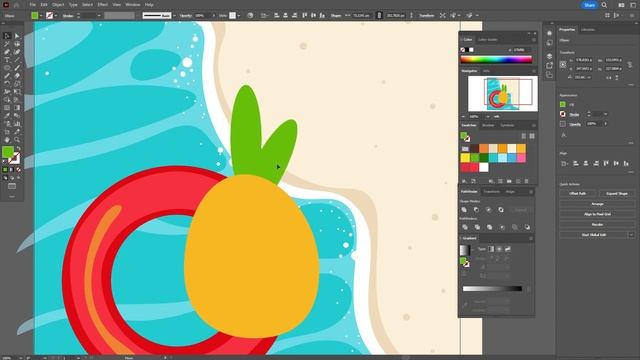The image size is (640, 360).
Task: Click the Recolor quick action button
Action: [x=597, y=224]
